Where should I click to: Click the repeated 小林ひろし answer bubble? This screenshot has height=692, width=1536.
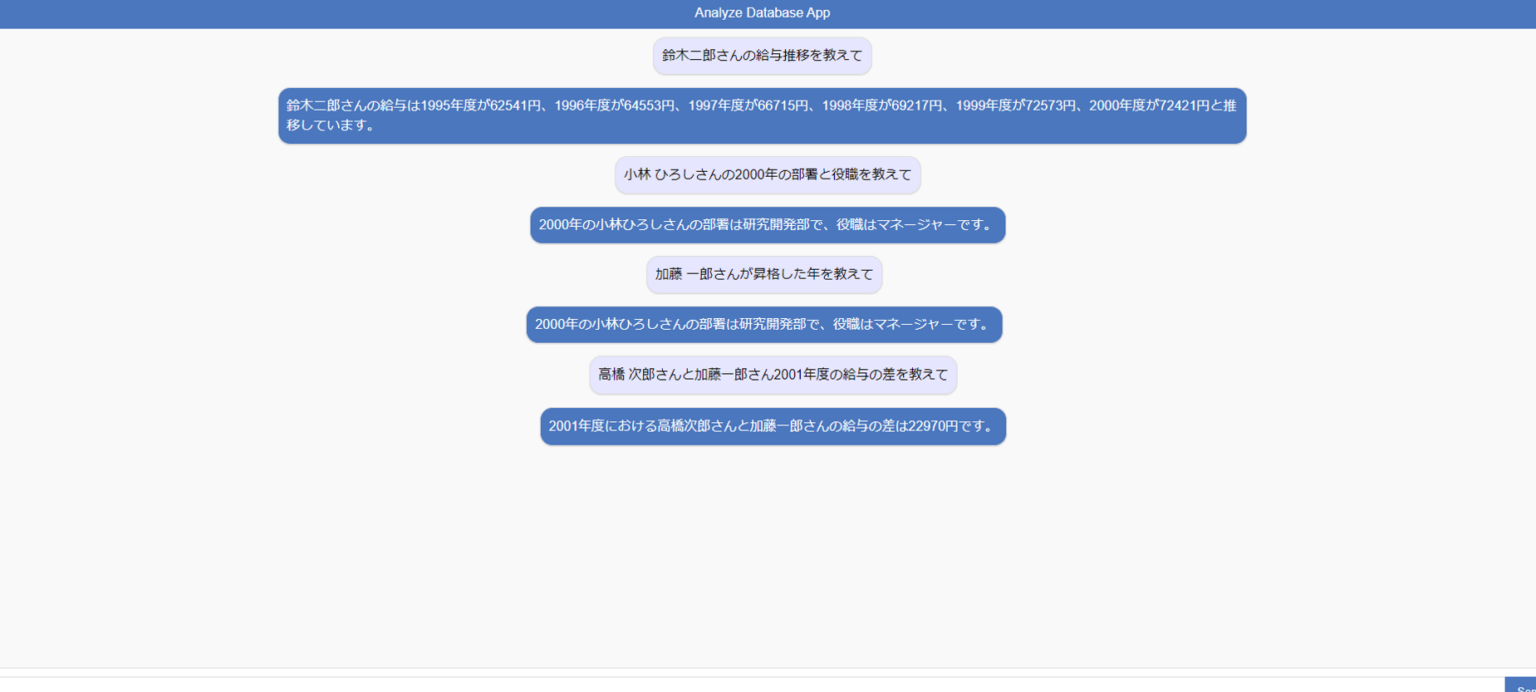pos(764,324)
